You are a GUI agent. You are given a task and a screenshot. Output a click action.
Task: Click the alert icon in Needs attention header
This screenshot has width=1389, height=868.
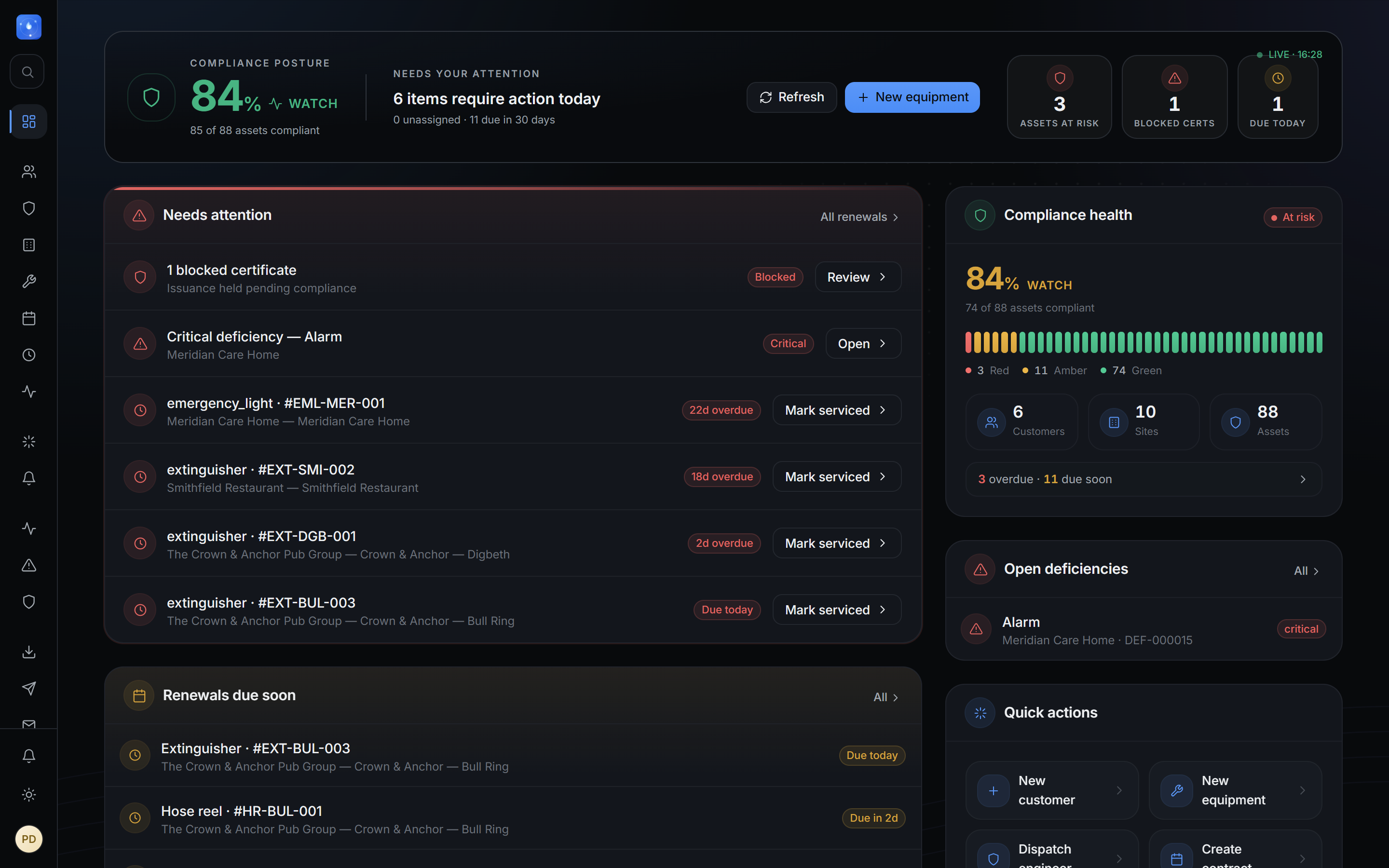pyautogui.click(x=139, y=215)
